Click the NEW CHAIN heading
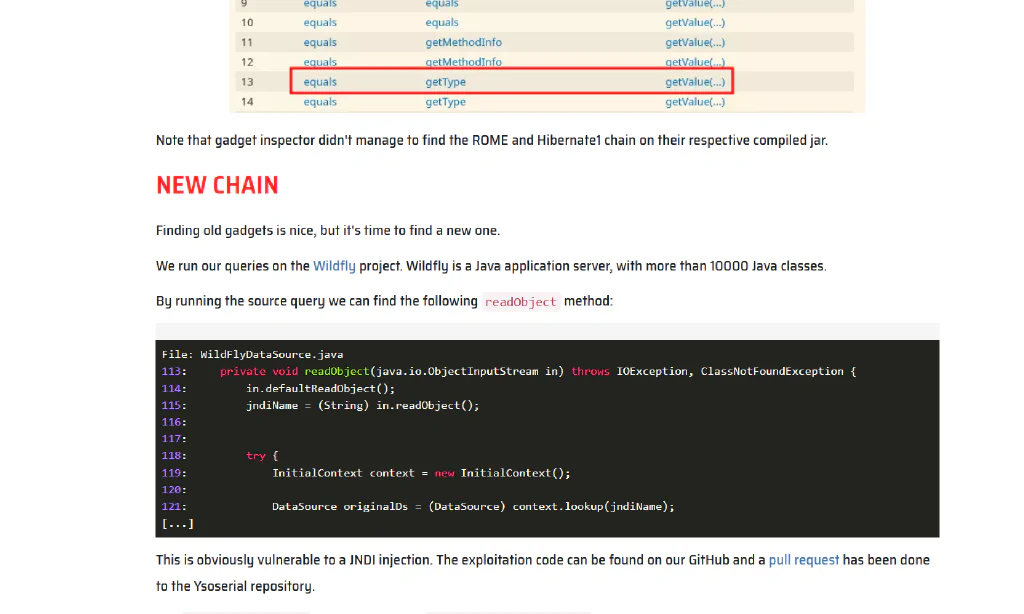The image size is (1024, 614). tap(217, 186)
